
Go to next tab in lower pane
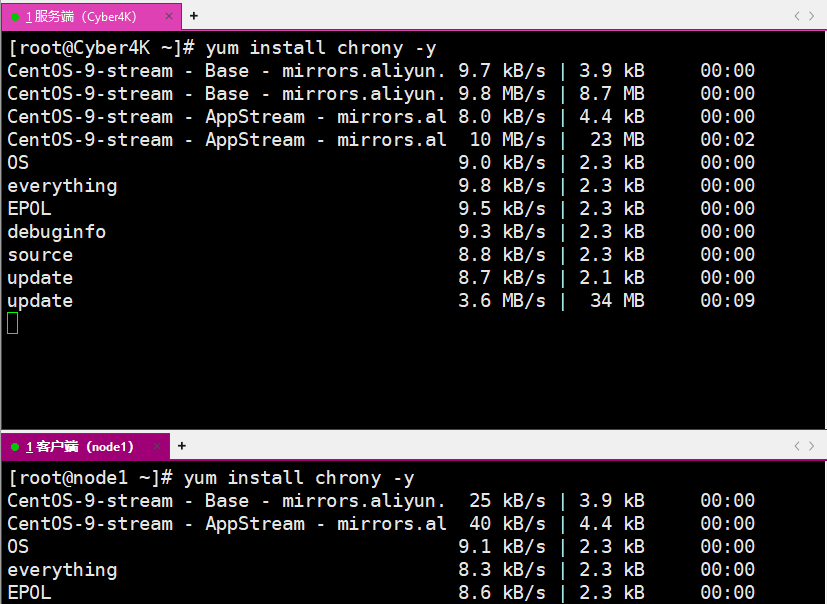click(x=812, y=446)
